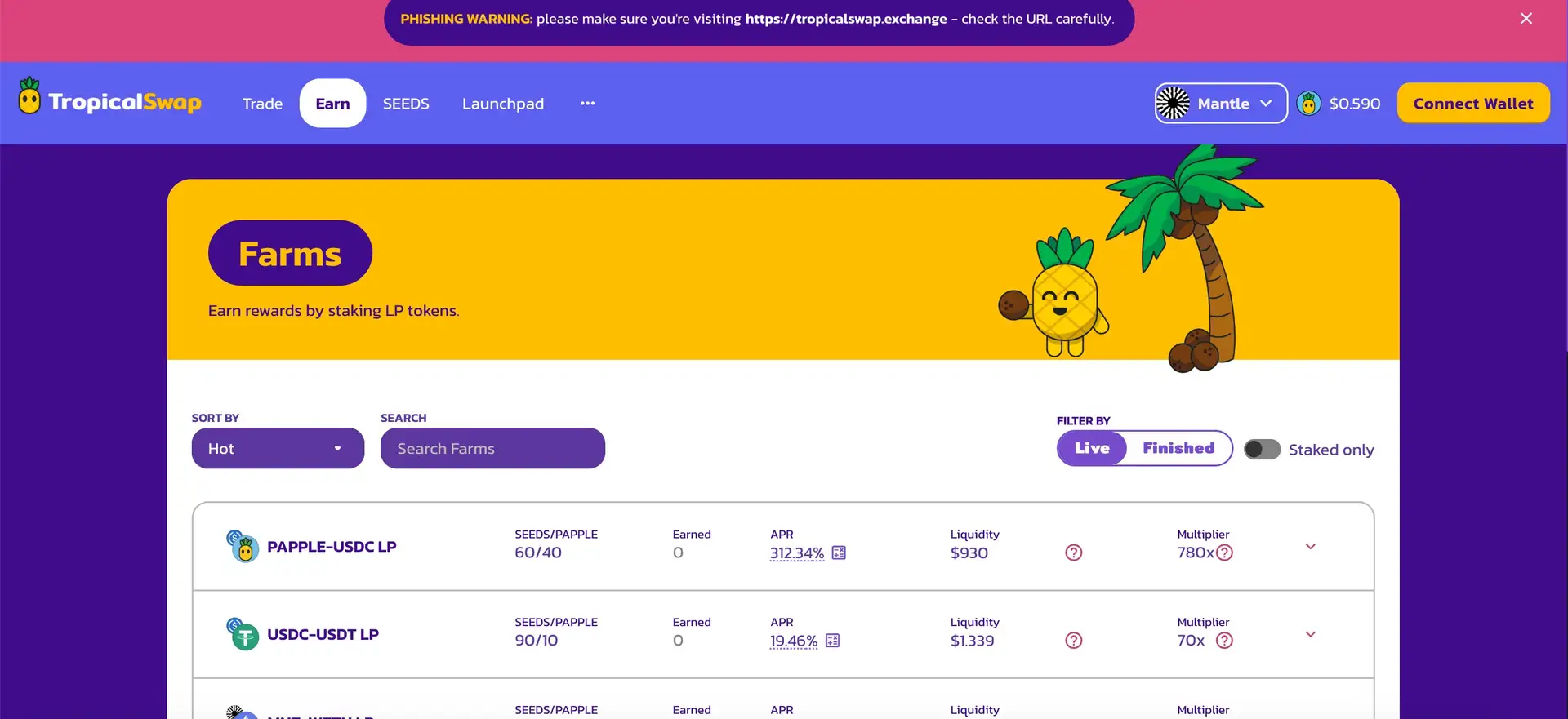Screen dimensions: 1568x719
Task: Open the Sort By Hot dropdown
Action: [x=278, y=449]
